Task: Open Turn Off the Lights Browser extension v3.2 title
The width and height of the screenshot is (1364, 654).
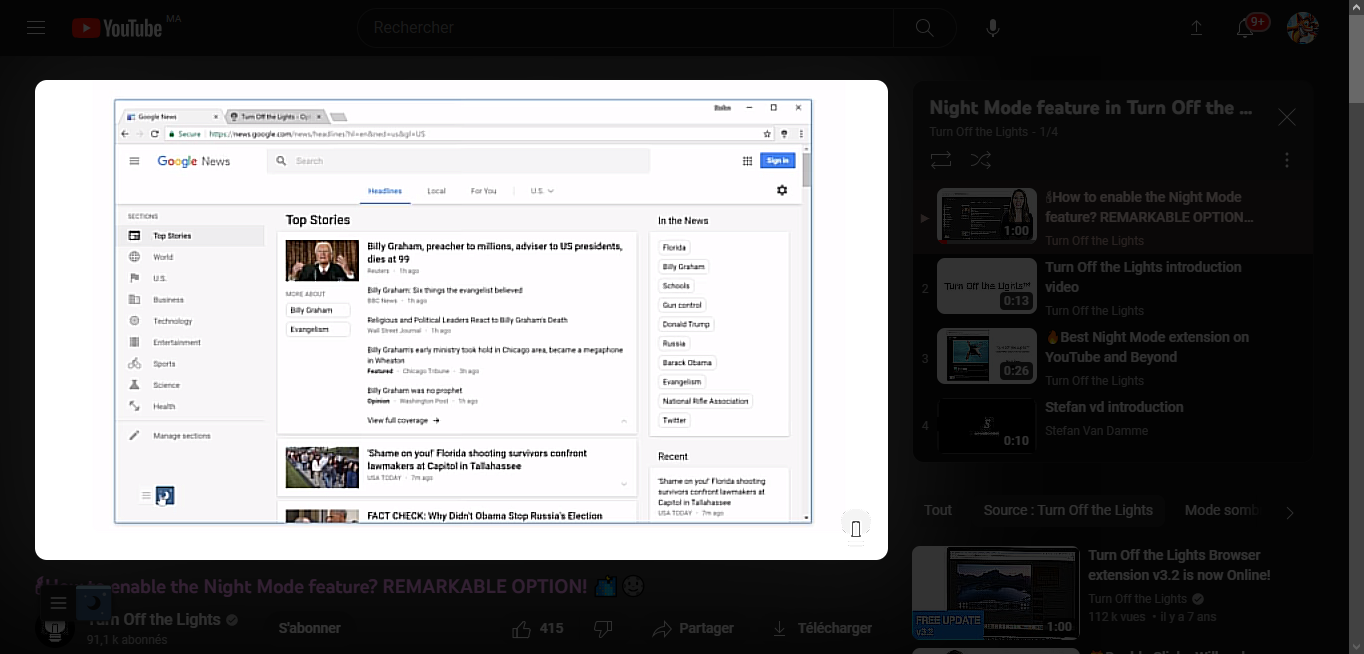Action: pyautogui.click(x=1179, y=565)
